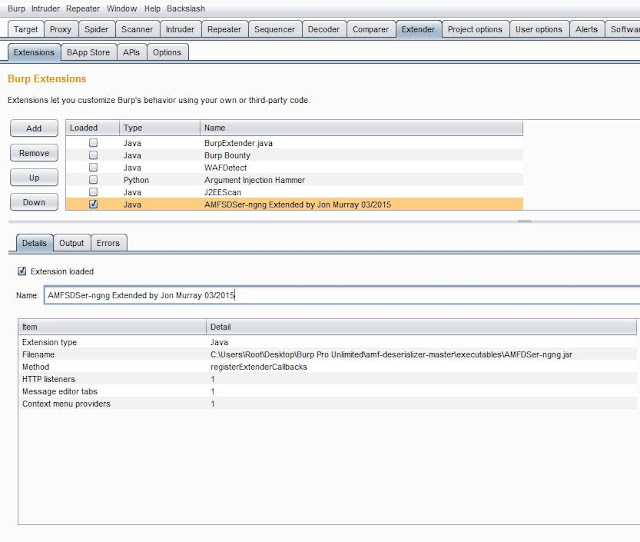This screenshot has height=542, width=640.
Task: Toggle Loaded checkbox for Burp Bounty
Action: [x=93, y=155]
